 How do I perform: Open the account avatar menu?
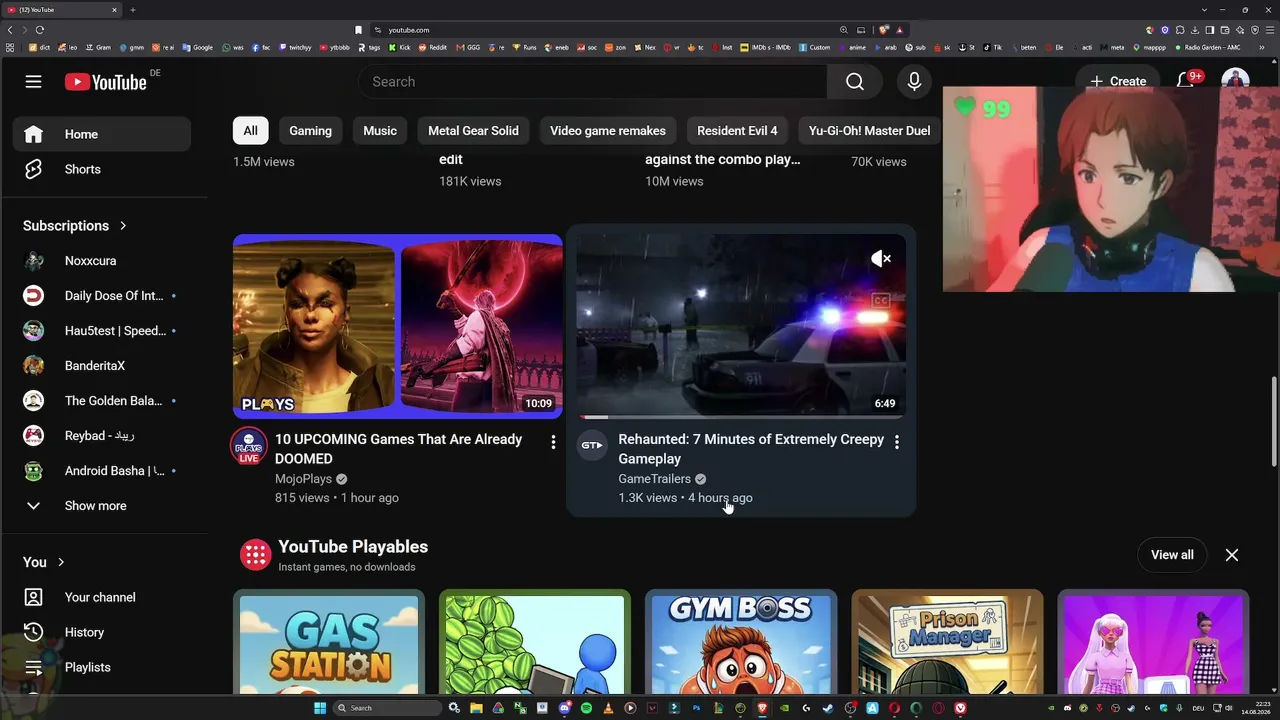click(x=1235, y=78)
